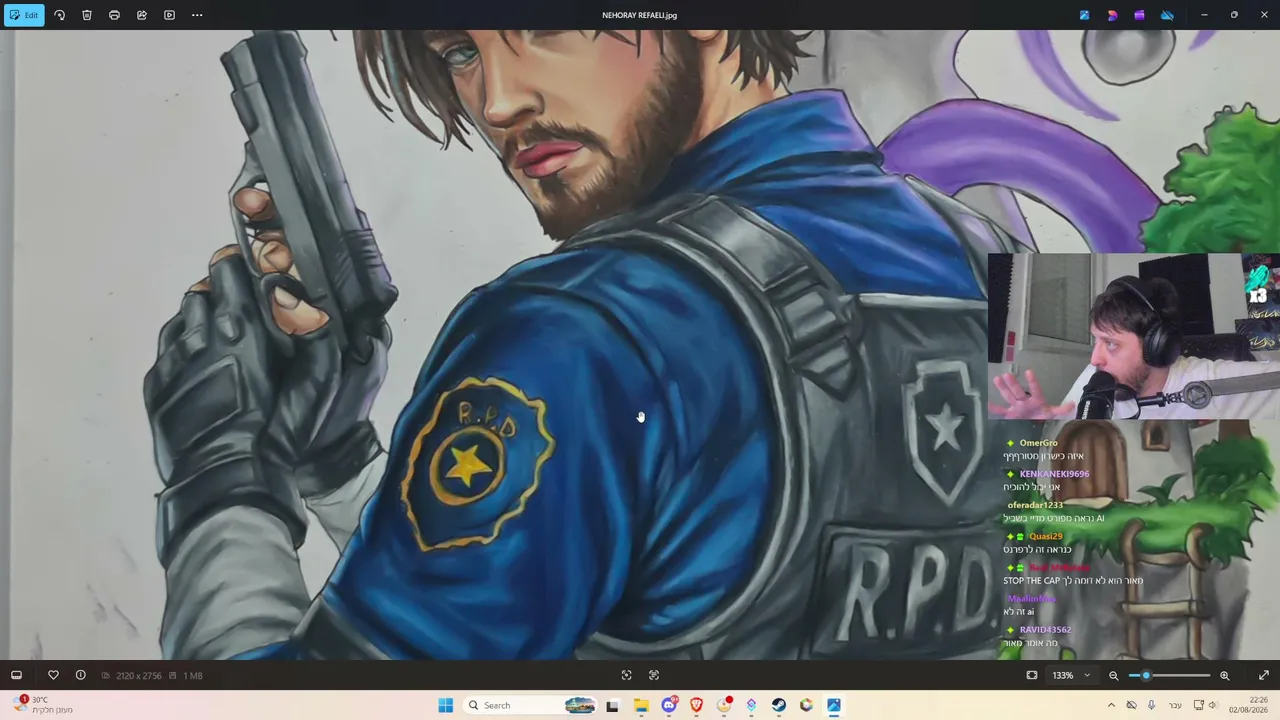Image resolution: width=1280 pixels, height=720 pixels.
Task: Launch Brave browser from the taskbar
Action: coord(696,705)
